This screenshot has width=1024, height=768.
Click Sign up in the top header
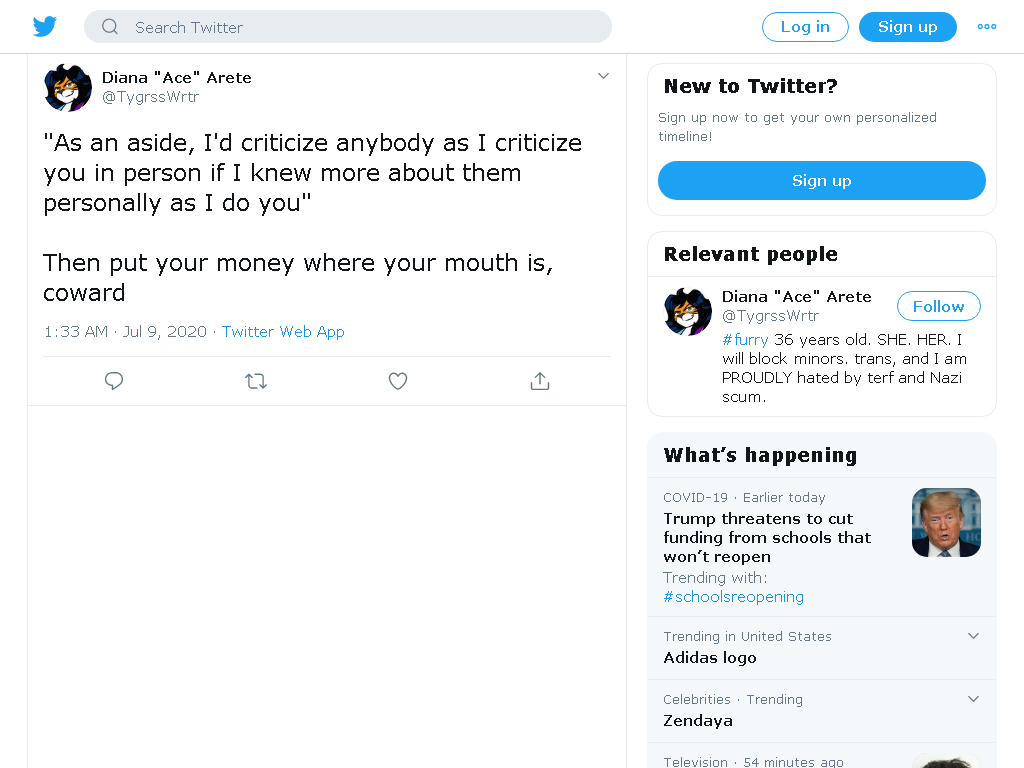(908, 27)
